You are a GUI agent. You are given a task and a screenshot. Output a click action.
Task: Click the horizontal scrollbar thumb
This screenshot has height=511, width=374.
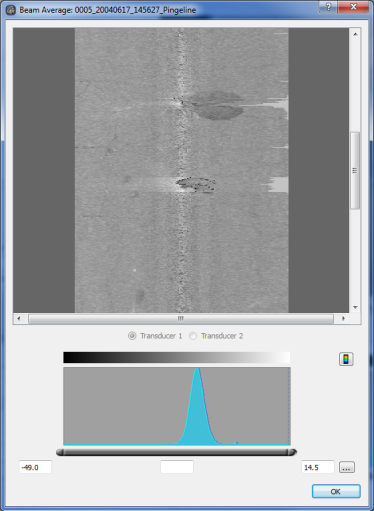click(x=181, y=319)
